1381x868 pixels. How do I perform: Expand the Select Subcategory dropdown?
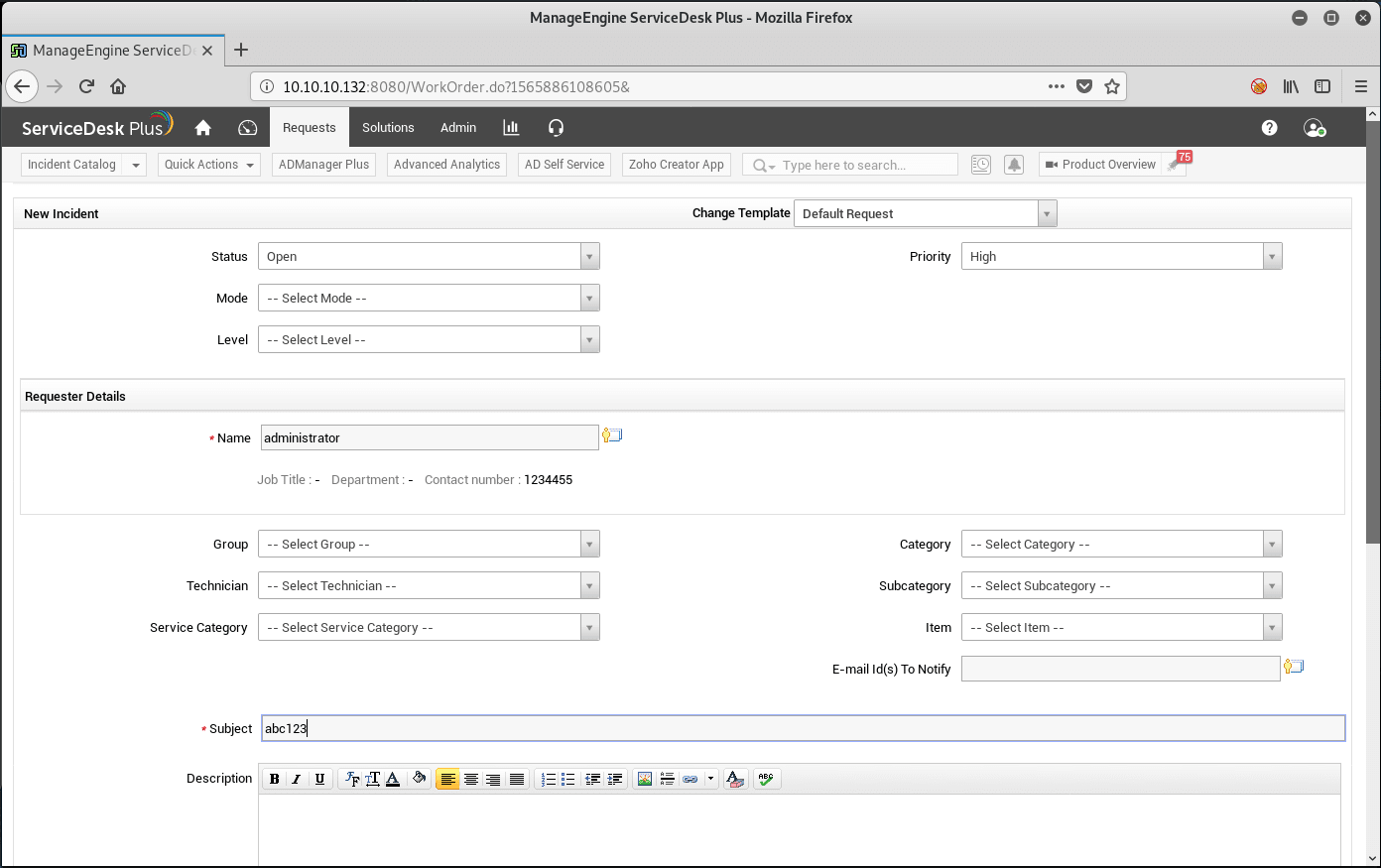[x=1121, y=585]
